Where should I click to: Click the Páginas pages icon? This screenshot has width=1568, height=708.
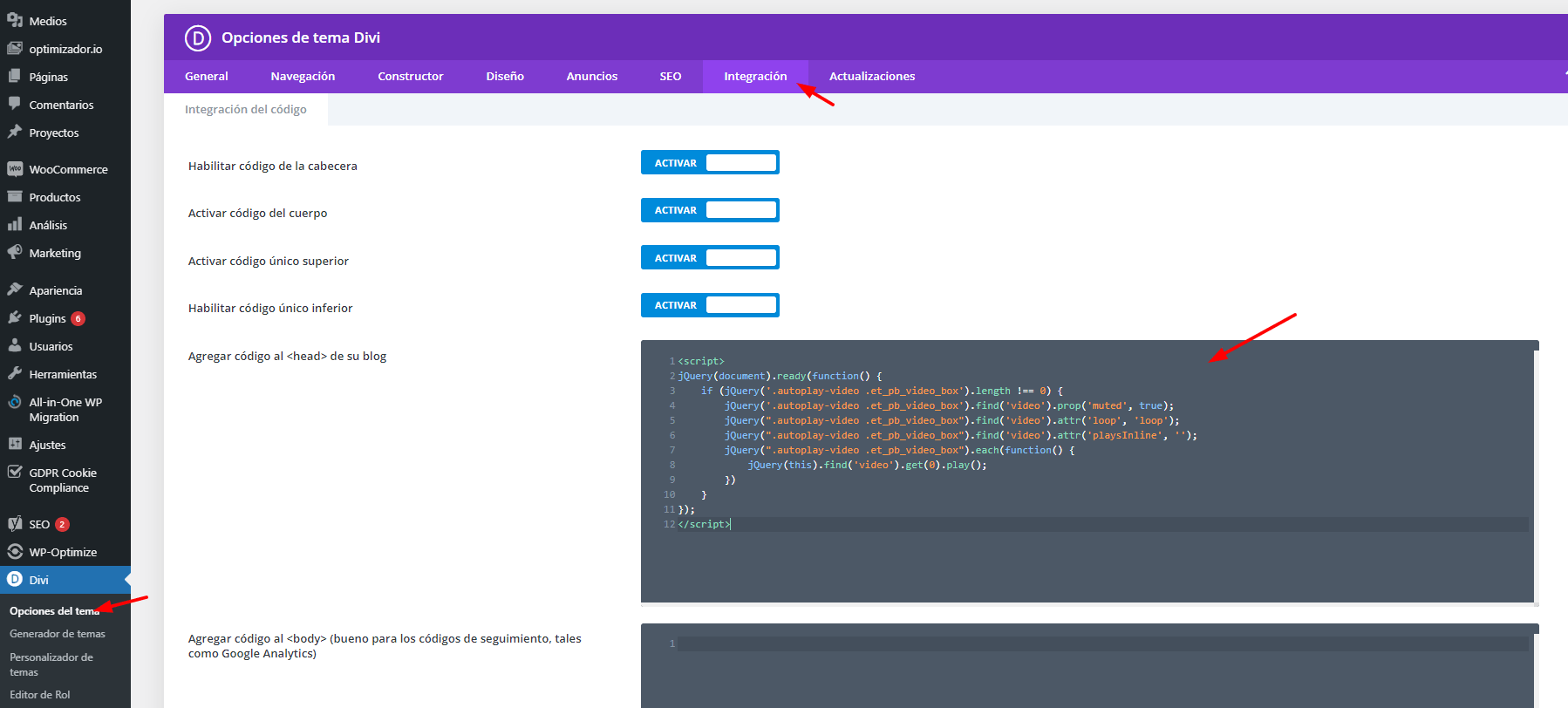[15, 76]
